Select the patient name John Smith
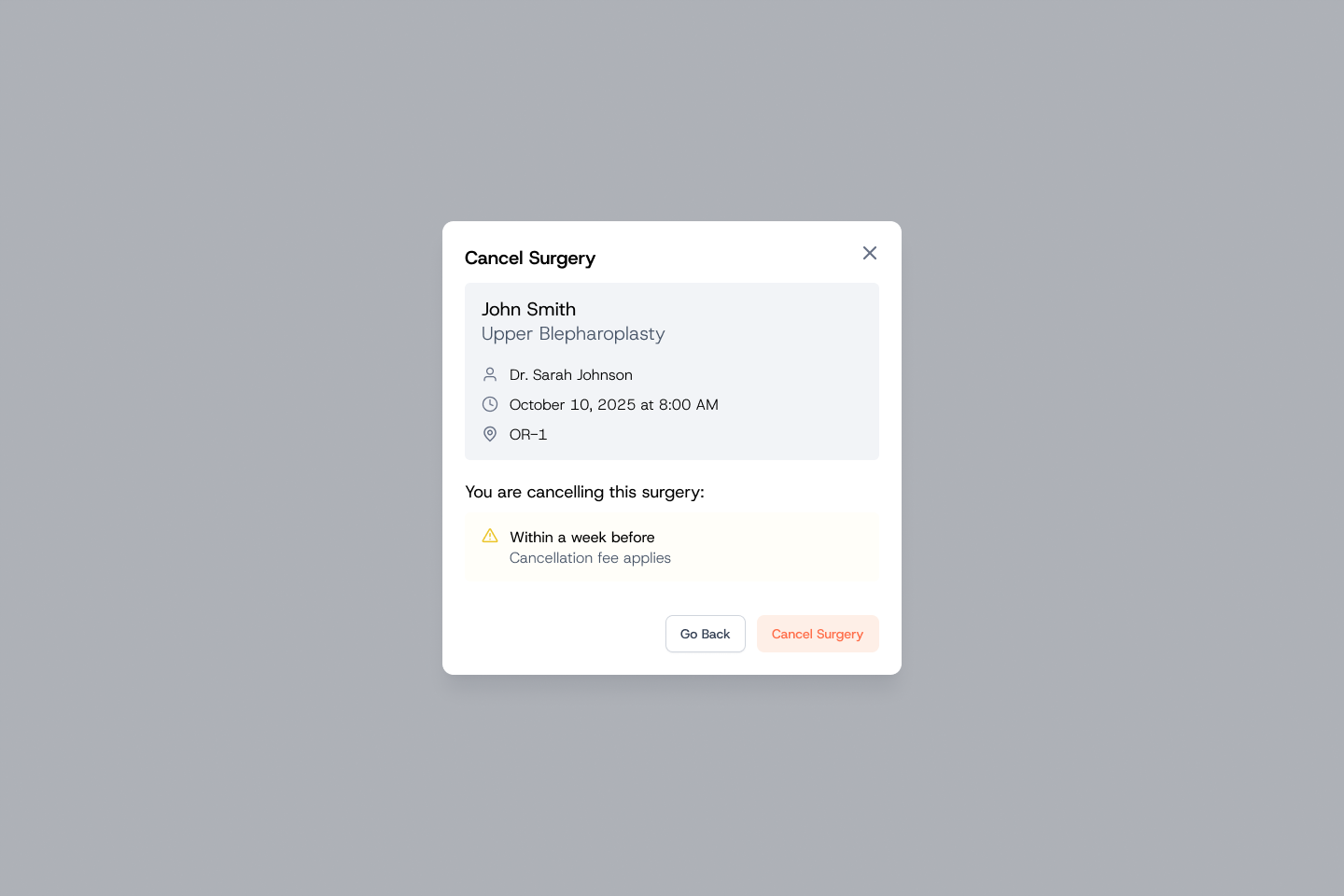Image resolution: width=1344 pixels, height=896 pixels. [528, 309]
